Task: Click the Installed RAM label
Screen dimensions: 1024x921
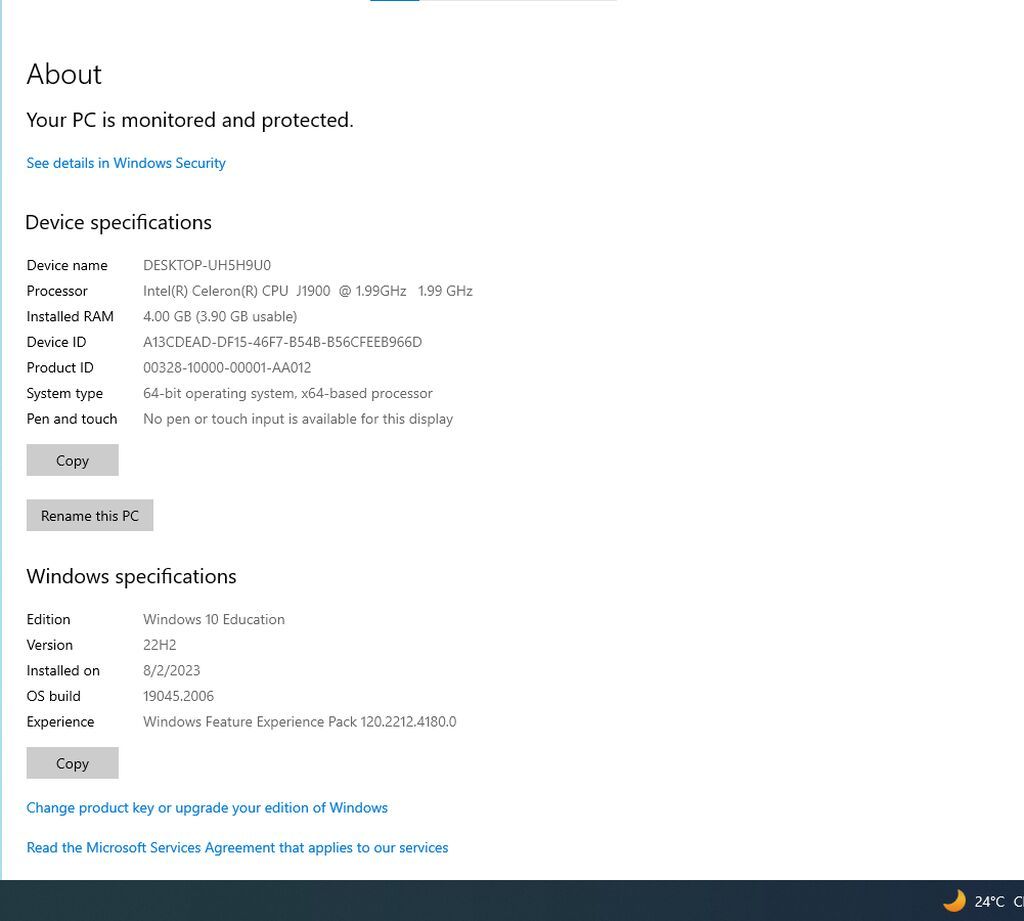Action: pyautogui.click(x=70, y=316)
